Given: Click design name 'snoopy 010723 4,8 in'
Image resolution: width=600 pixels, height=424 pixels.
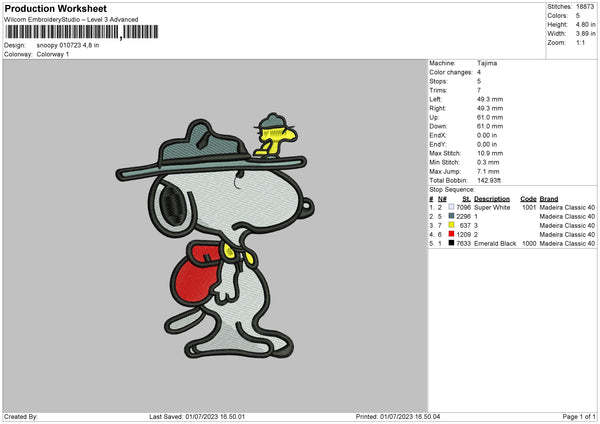Looking at the screenshot, I should (x=68, y=45).
